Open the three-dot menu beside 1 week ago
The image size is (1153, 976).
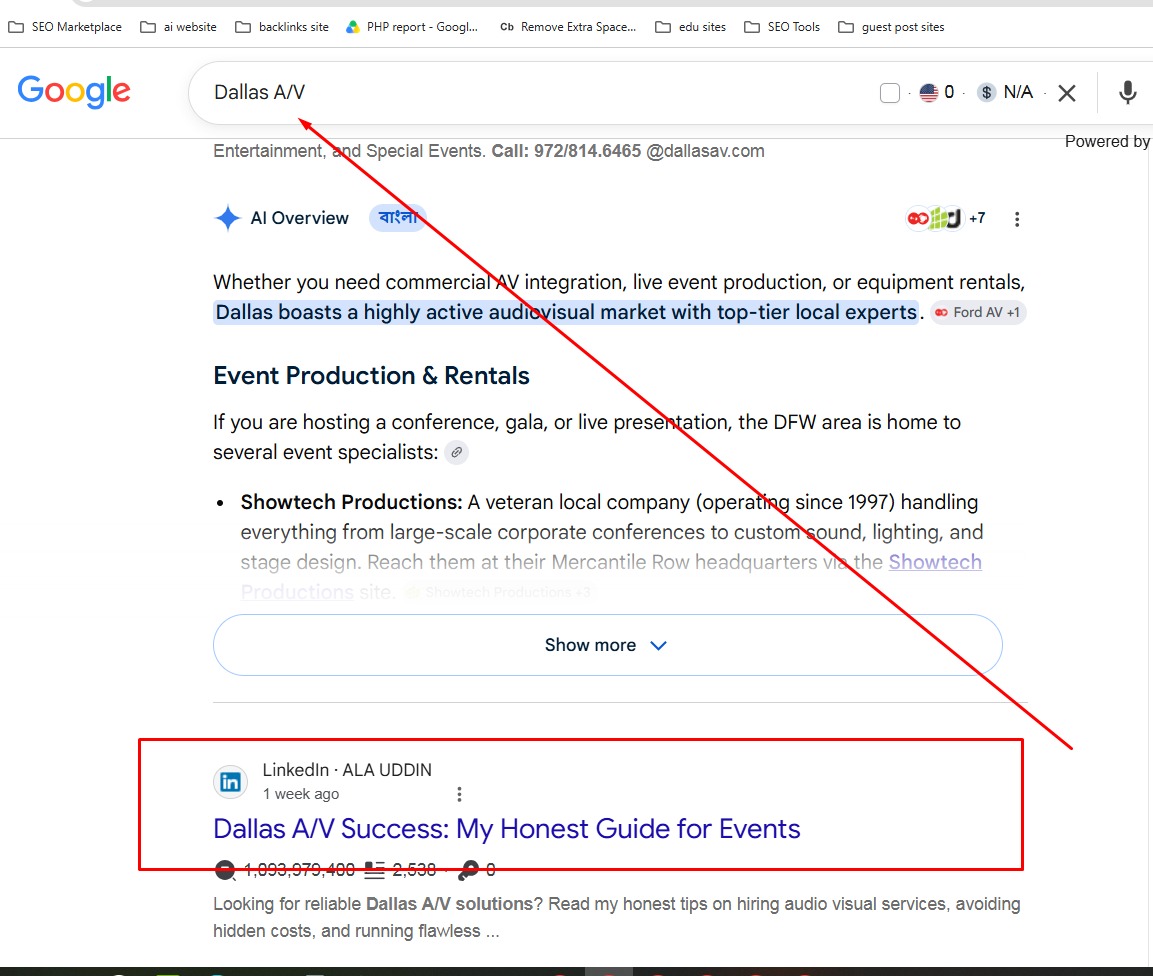point(459,794)
